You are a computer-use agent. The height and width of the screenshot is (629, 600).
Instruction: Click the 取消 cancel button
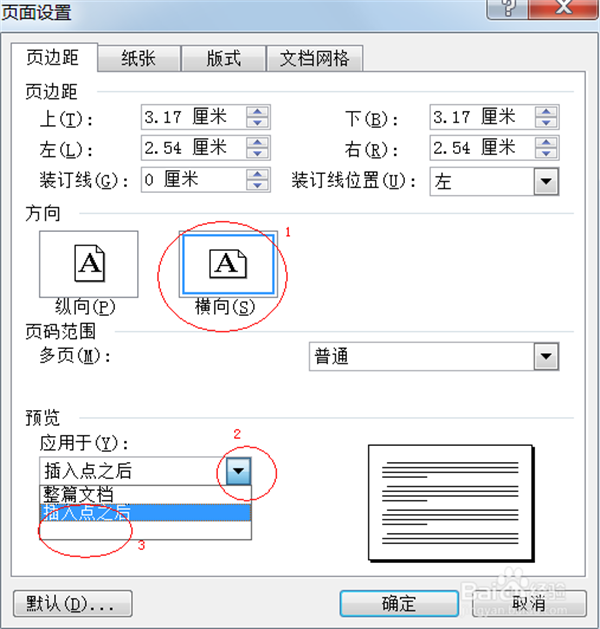tap(529, 603)
